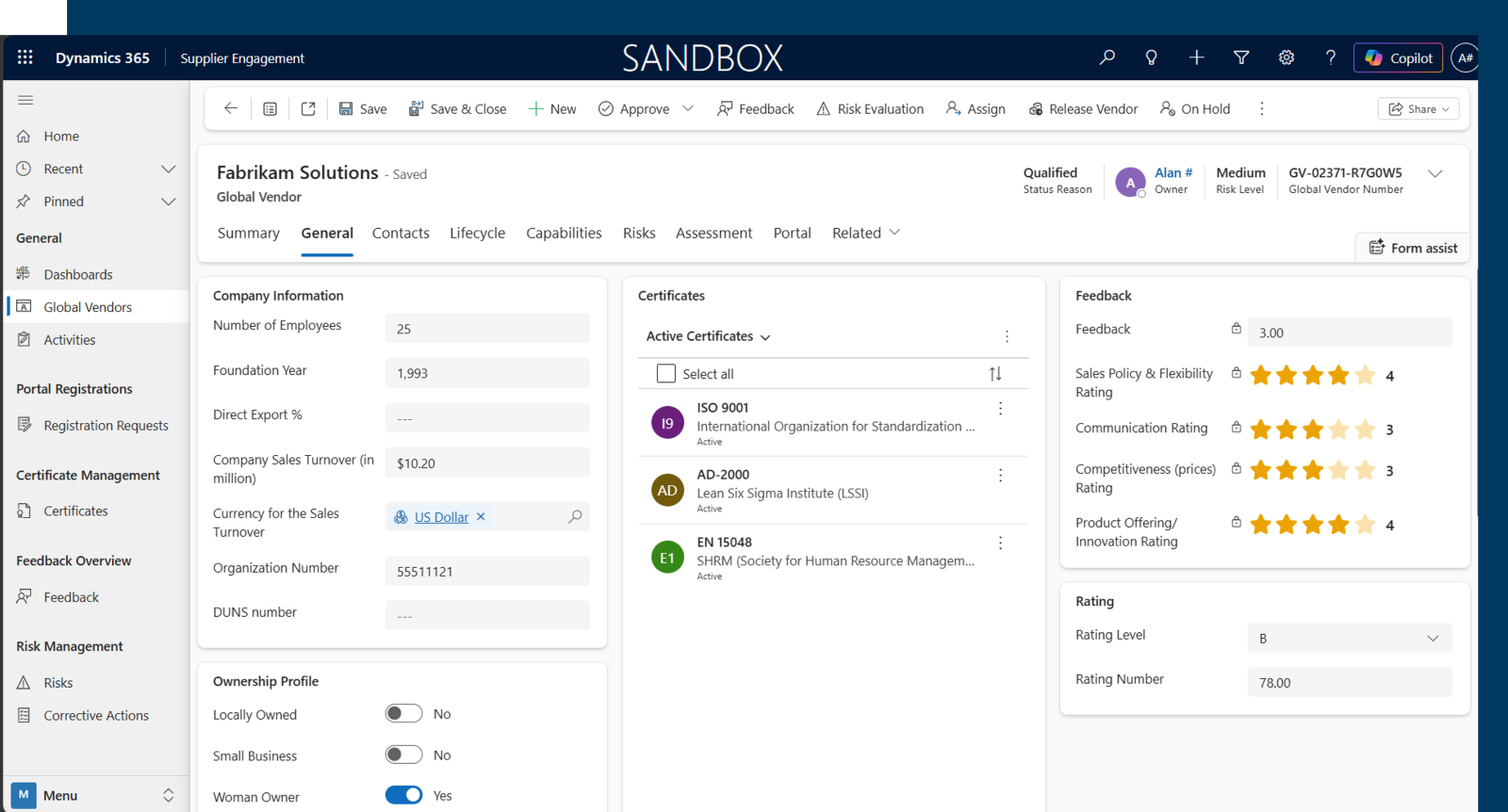This screenshot has width=1508, height=812.
Task: Expand the Approve dropdown arrow
Action: coord(688,108)
